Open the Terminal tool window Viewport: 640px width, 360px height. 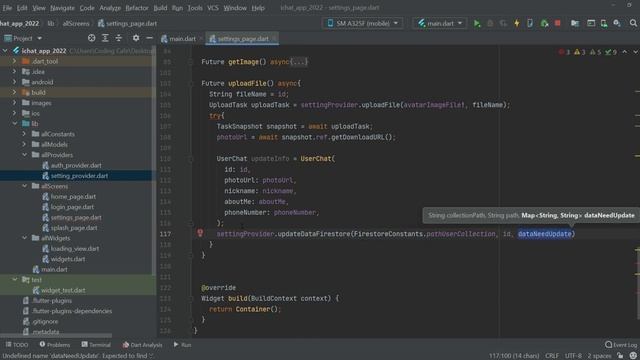point(96,345)
